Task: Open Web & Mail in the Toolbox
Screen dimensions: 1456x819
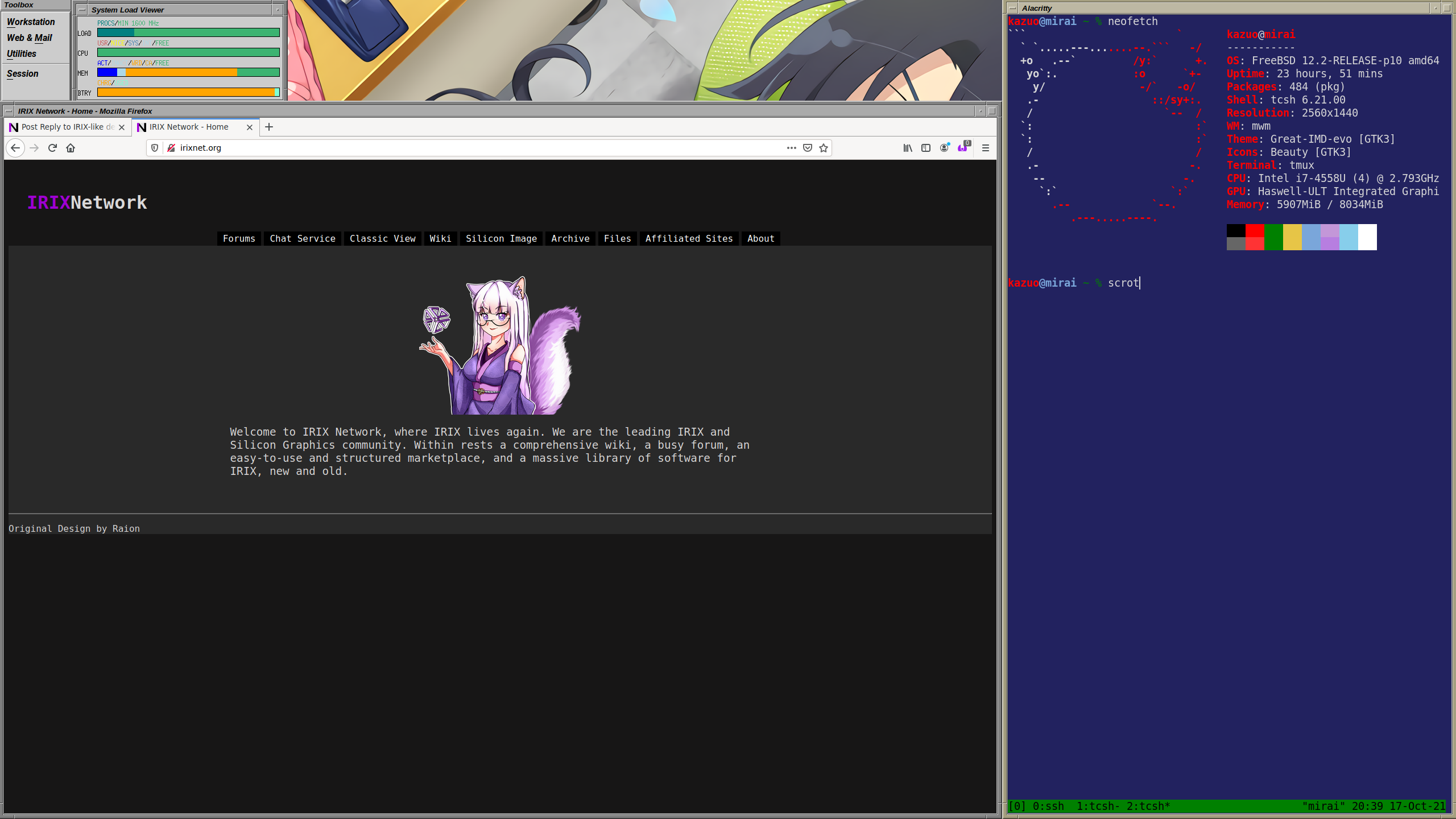Action: click(29, 38)
